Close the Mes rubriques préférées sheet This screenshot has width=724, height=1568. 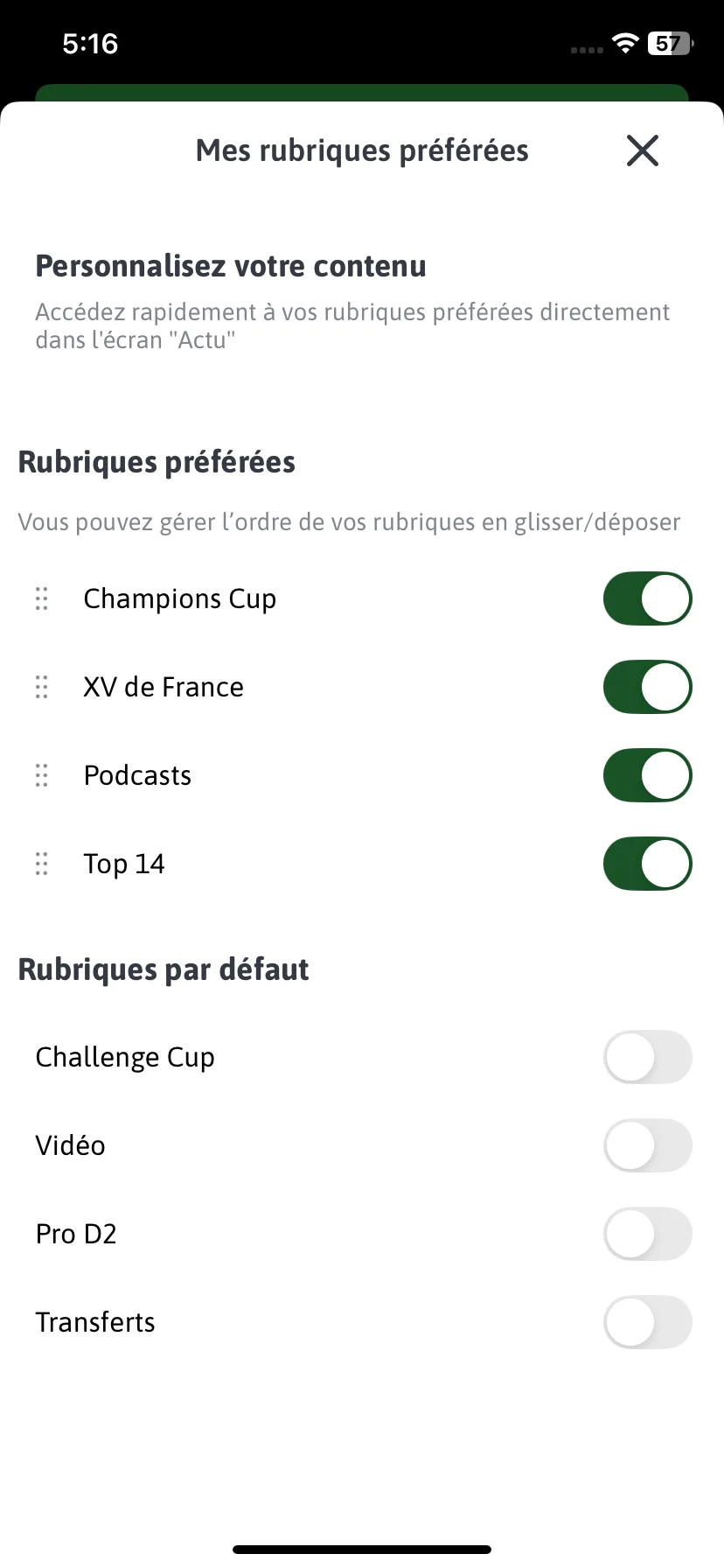[x=643, y=150]
